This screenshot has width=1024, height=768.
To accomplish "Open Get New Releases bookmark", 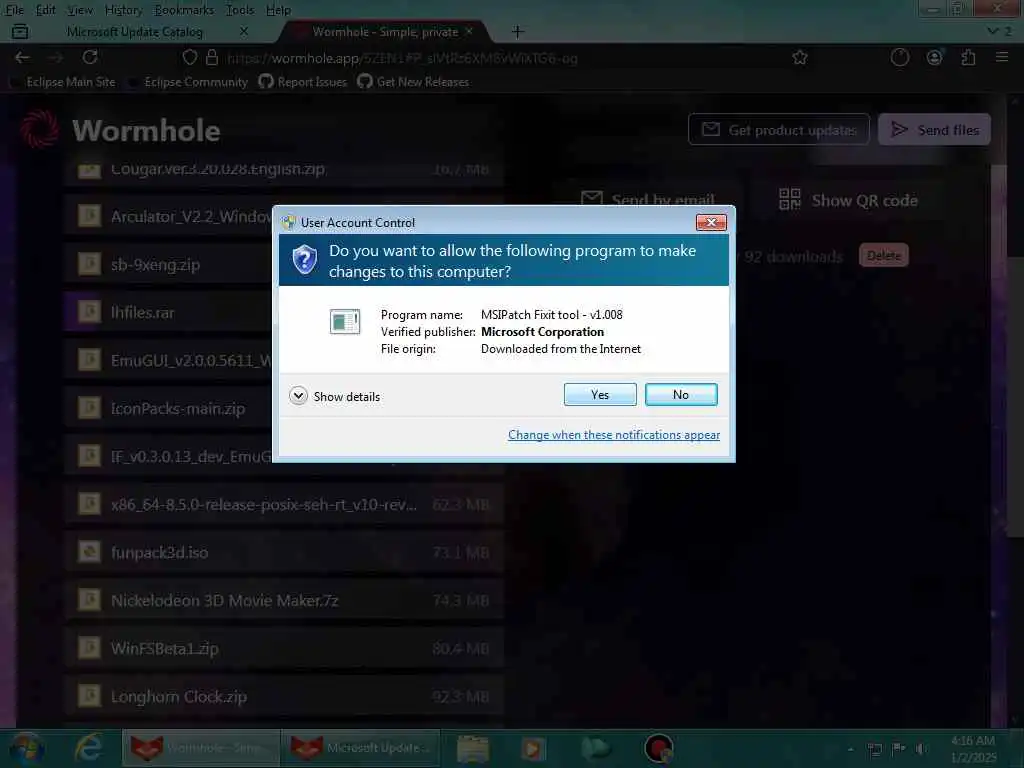I will tap(413, 82).
